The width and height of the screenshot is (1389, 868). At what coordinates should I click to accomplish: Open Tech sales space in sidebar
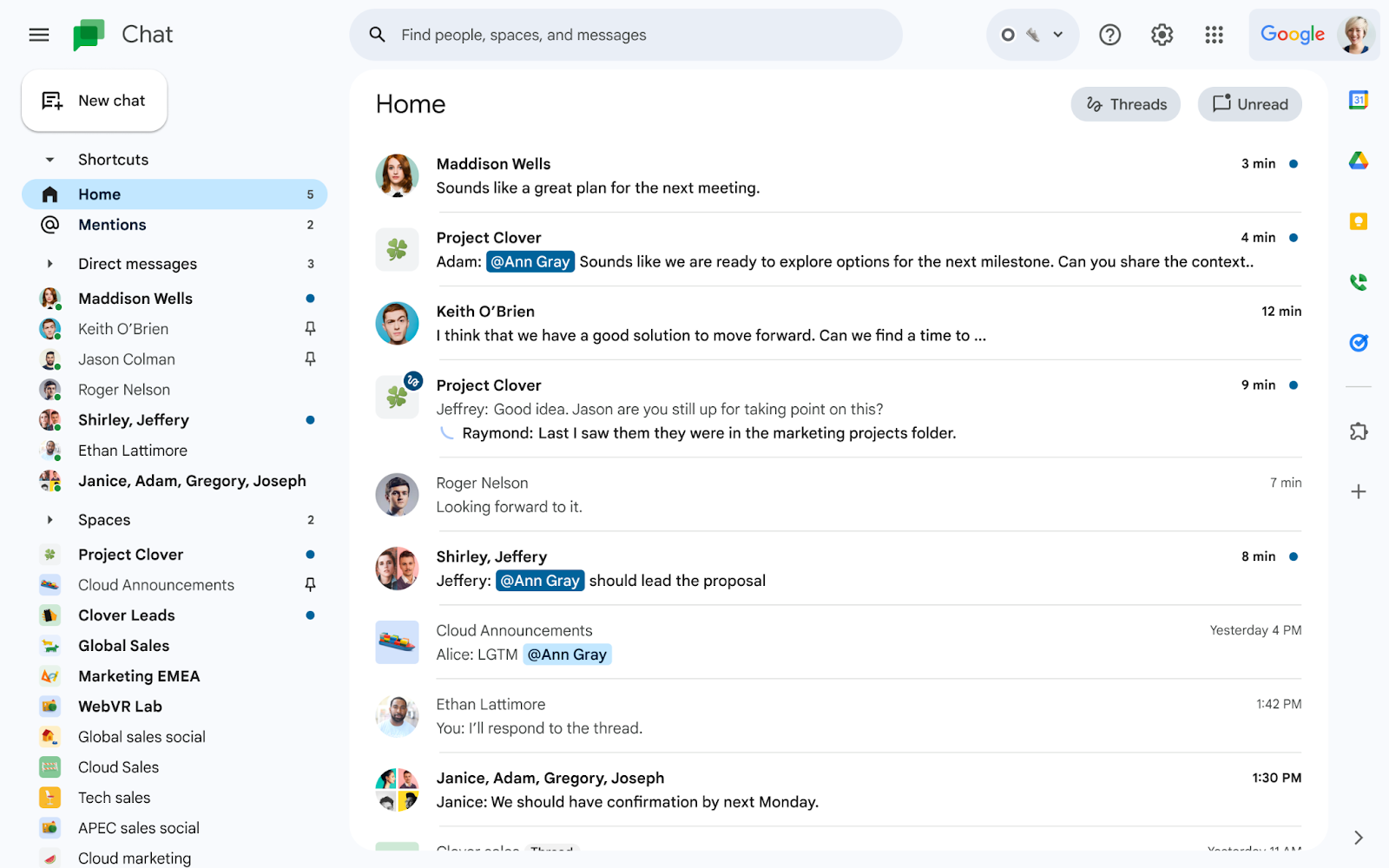pos(174,798)
